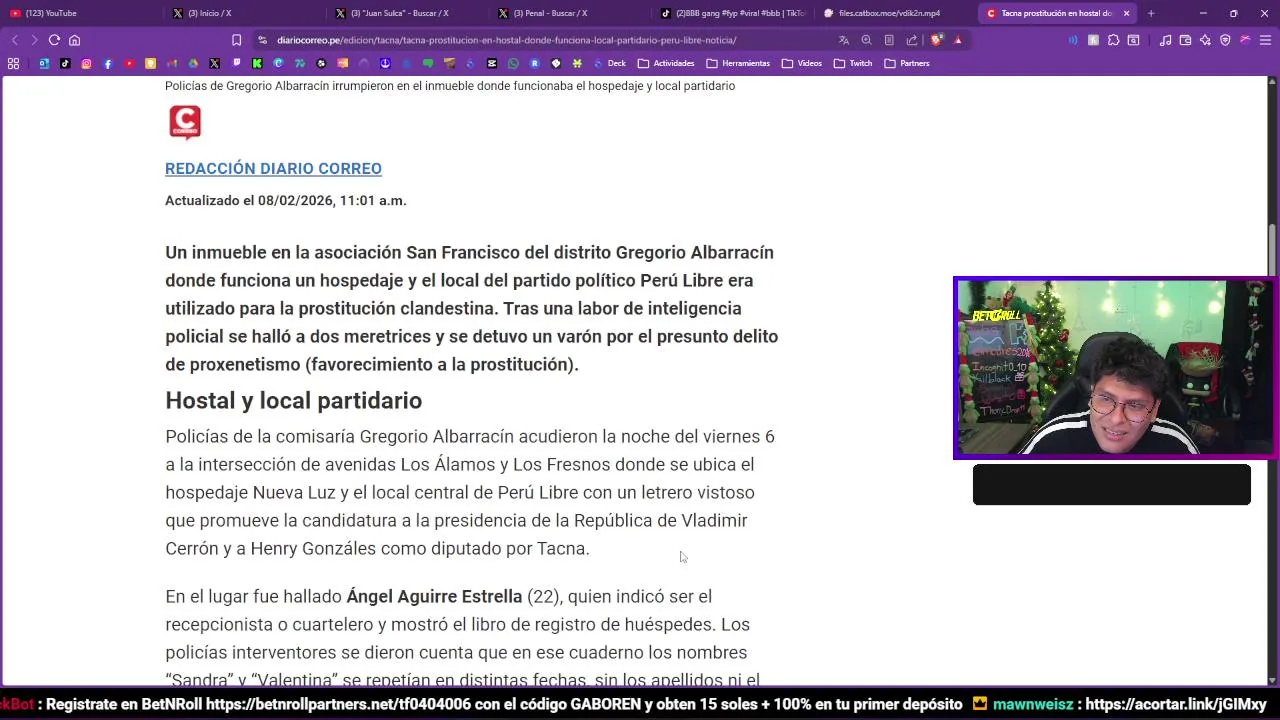This screenshot has width=1280, height=720.
Task: Open Brave Rewards triangle icon
Action: coord(957,40)
